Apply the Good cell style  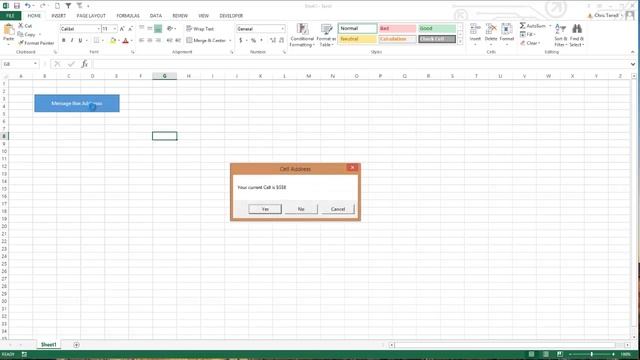point(437,29)
